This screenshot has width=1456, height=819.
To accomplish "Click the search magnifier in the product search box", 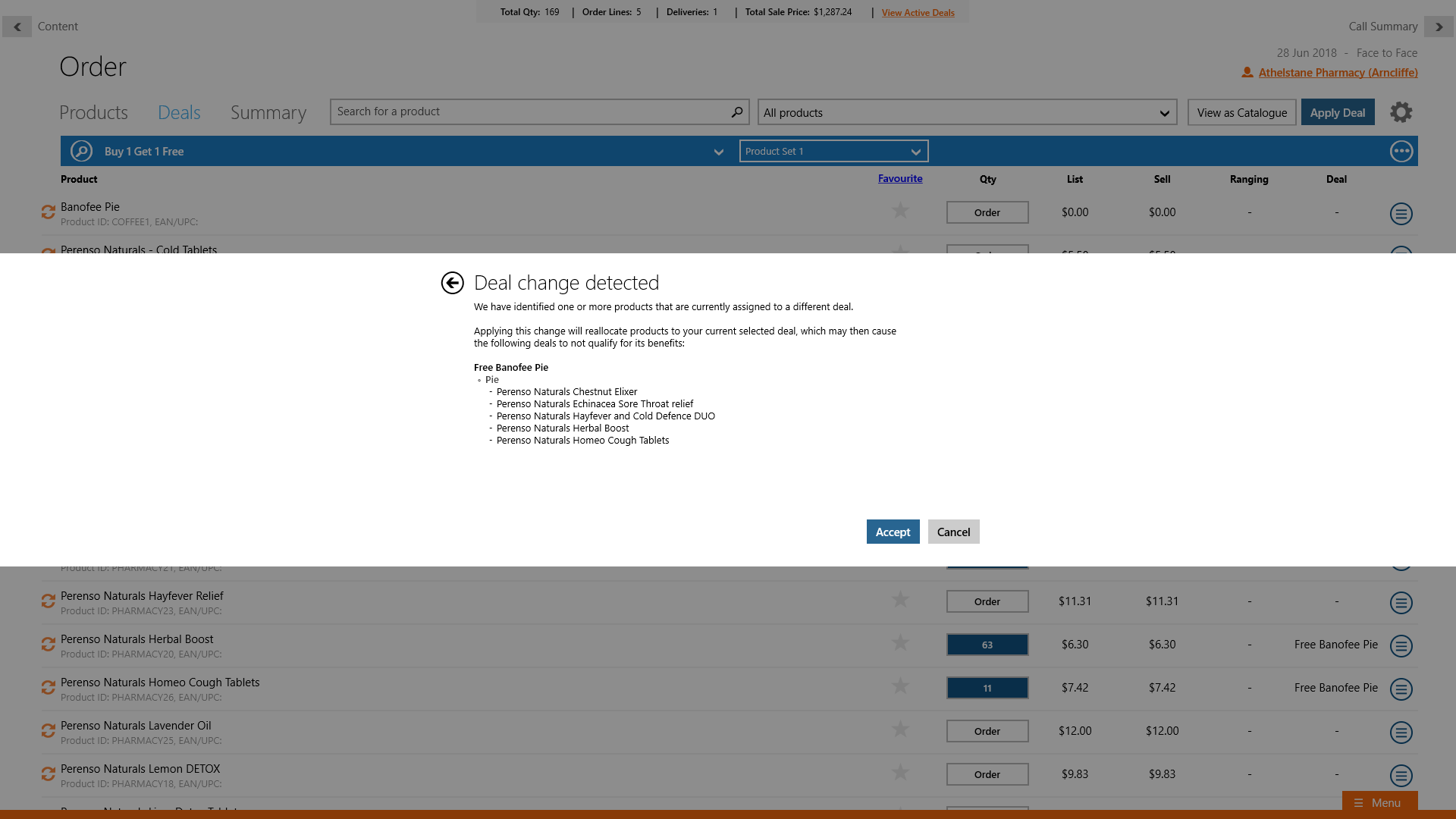I will click(736, 112).
